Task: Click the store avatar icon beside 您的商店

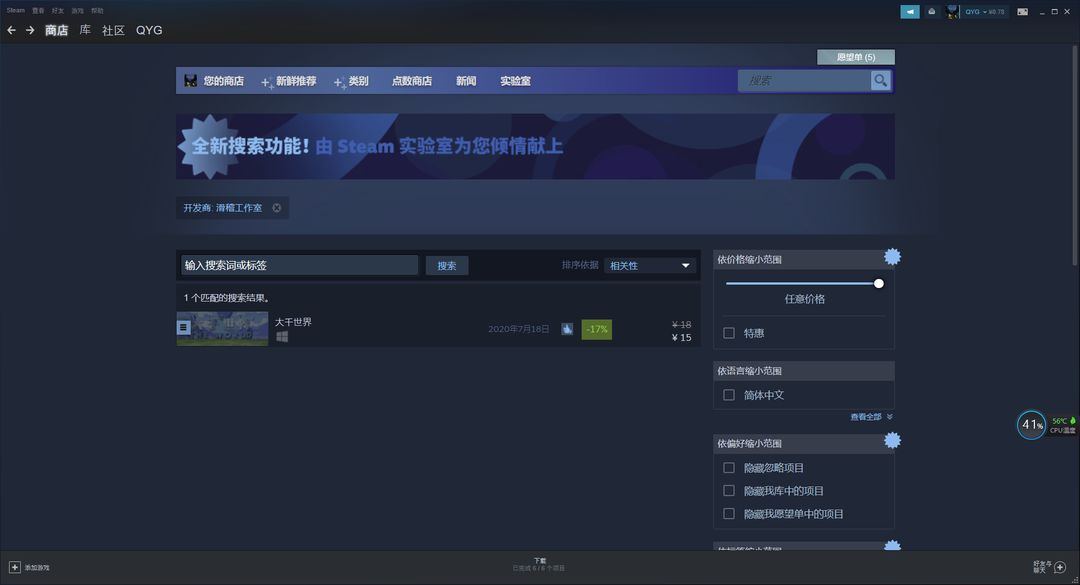Action: point(191,81)
